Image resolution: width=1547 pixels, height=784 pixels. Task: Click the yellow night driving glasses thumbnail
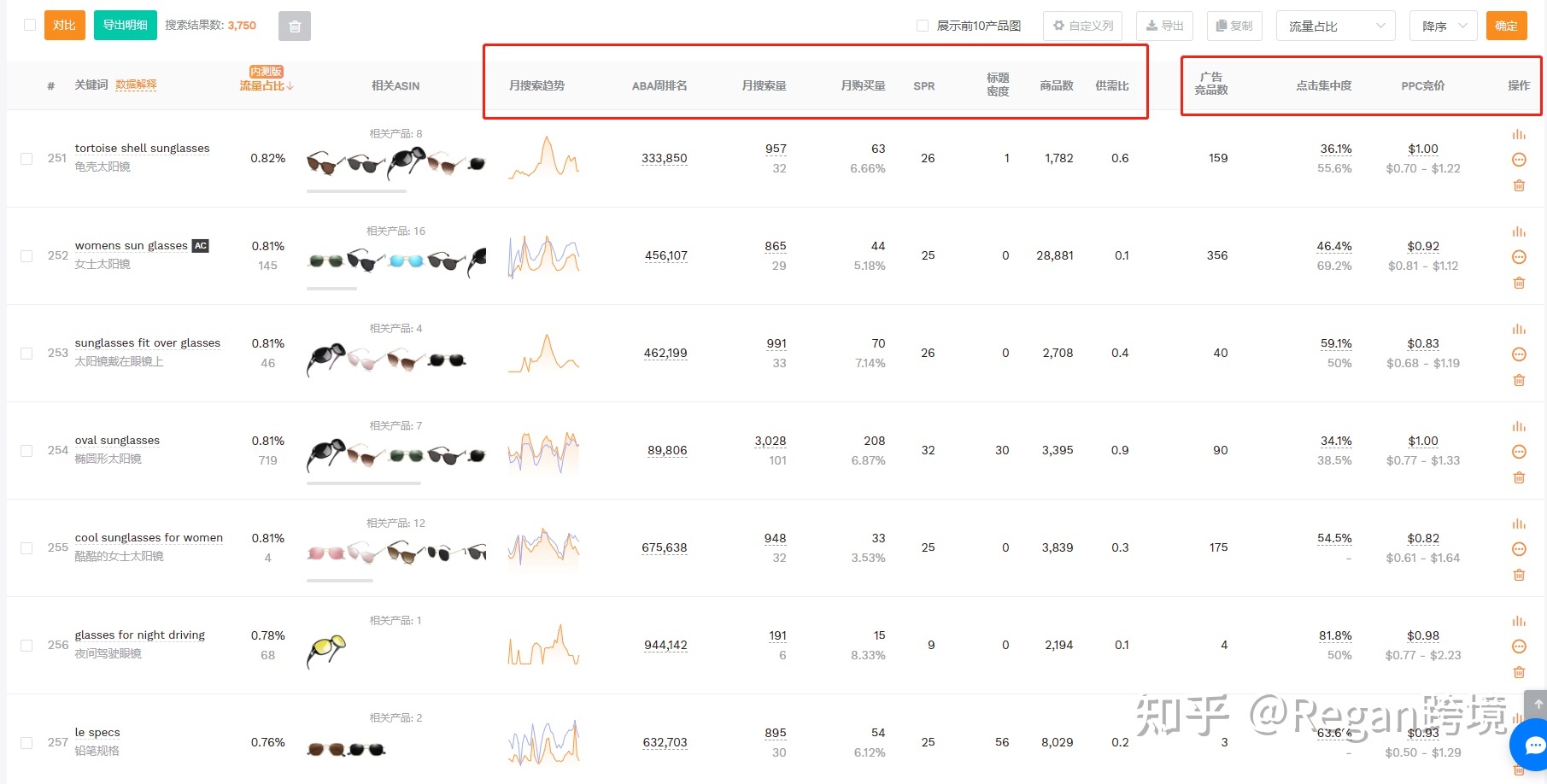(x=326, y=652)
